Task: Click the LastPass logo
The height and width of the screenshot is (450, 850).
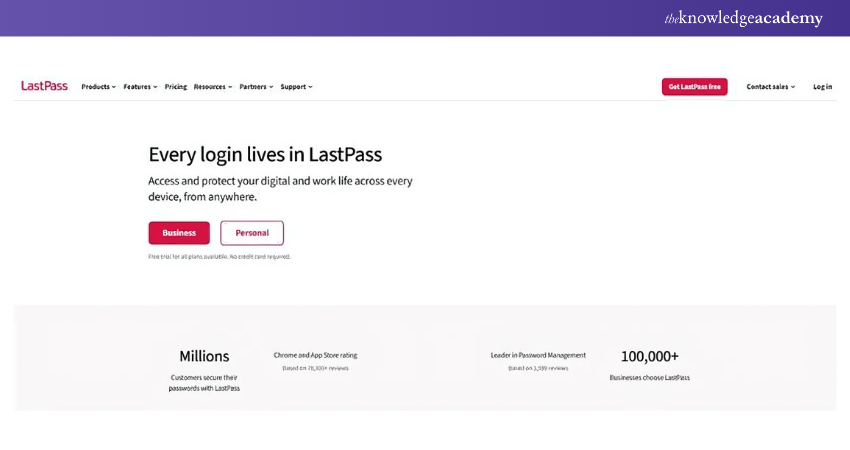Action: click(x=44, y=86)
